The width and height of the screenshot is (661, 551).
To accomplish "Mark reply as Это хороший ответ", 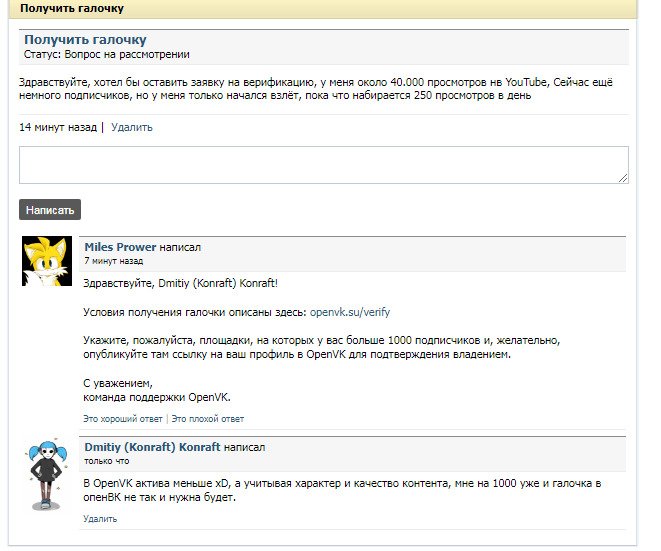I will click(123, 419).
